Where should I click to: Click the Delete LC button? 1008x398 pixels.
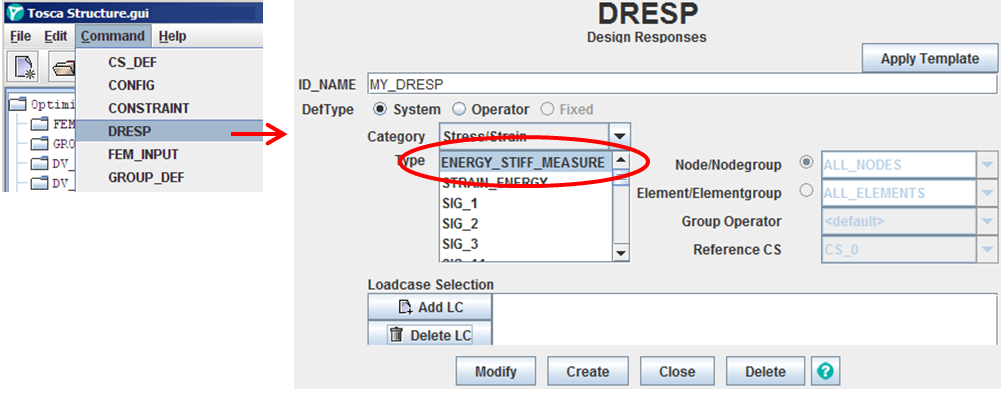coord(430,335)
